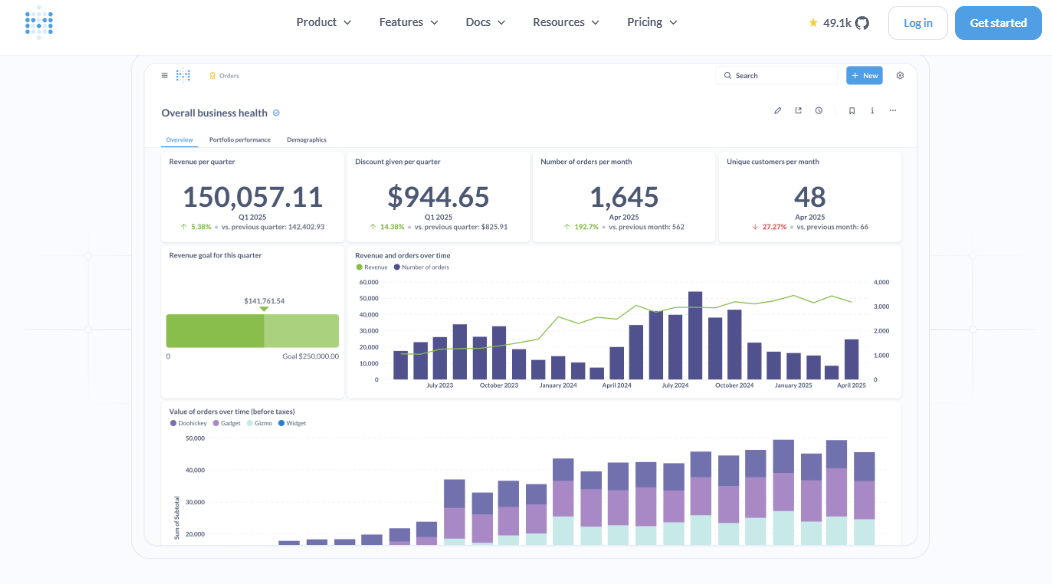Click in the dashboard Search field
The image size is (1052, 584).
(777, 76)
